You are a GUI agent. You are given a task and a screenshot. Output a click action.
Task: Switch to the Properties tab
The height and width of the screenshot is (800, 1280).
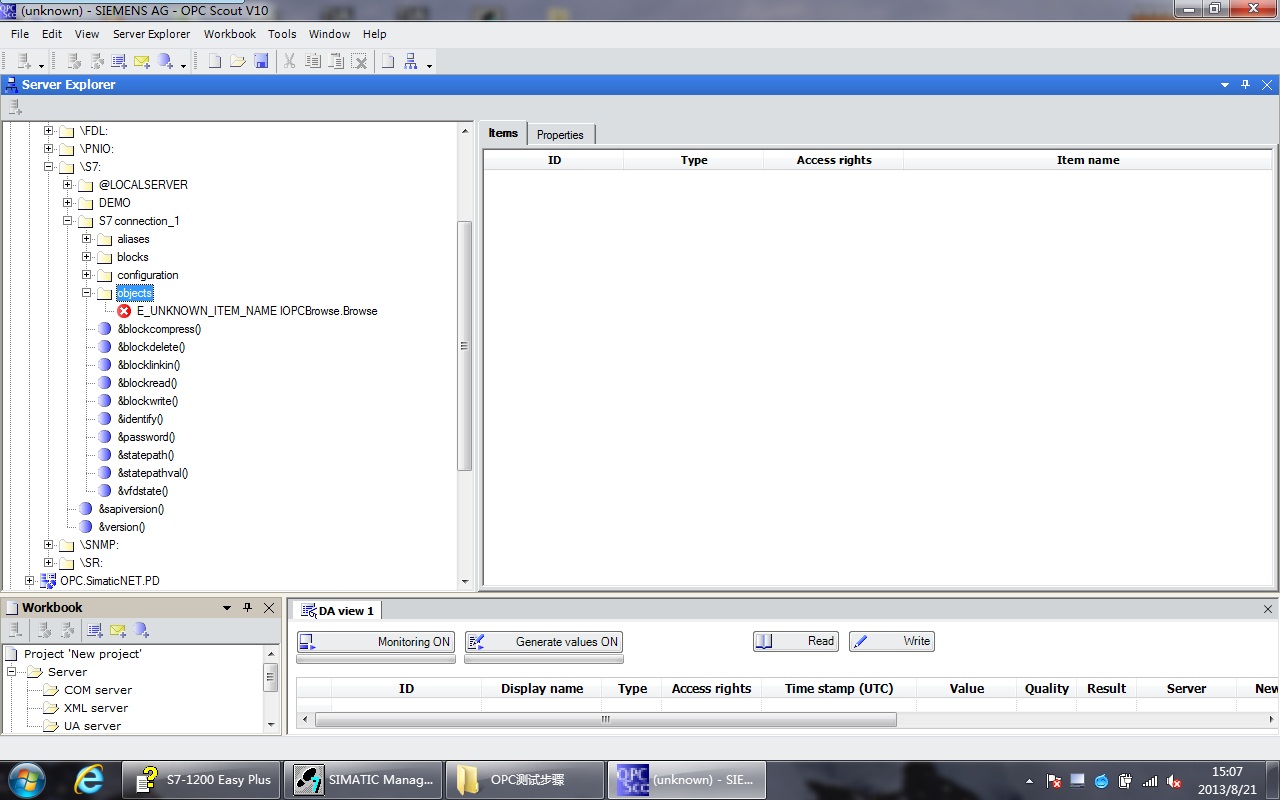point(560,135)
